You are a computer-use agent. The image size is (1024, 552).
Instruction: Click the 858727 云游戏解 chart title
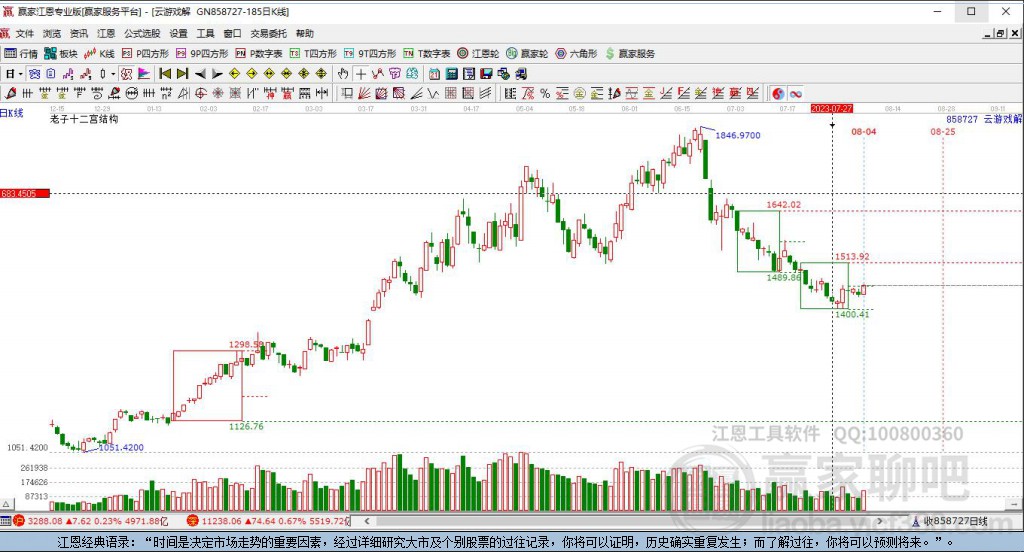[984, 120]
